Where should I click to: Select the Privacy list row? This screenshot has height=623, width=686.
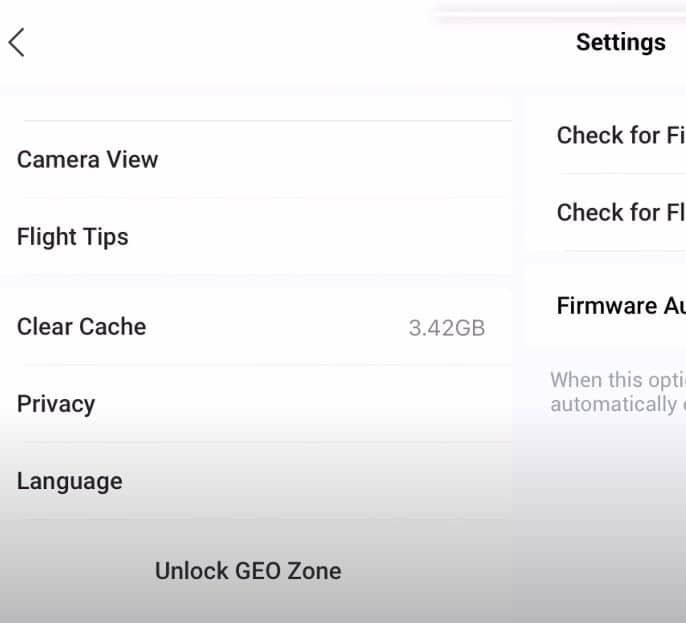tap(256, 404)
